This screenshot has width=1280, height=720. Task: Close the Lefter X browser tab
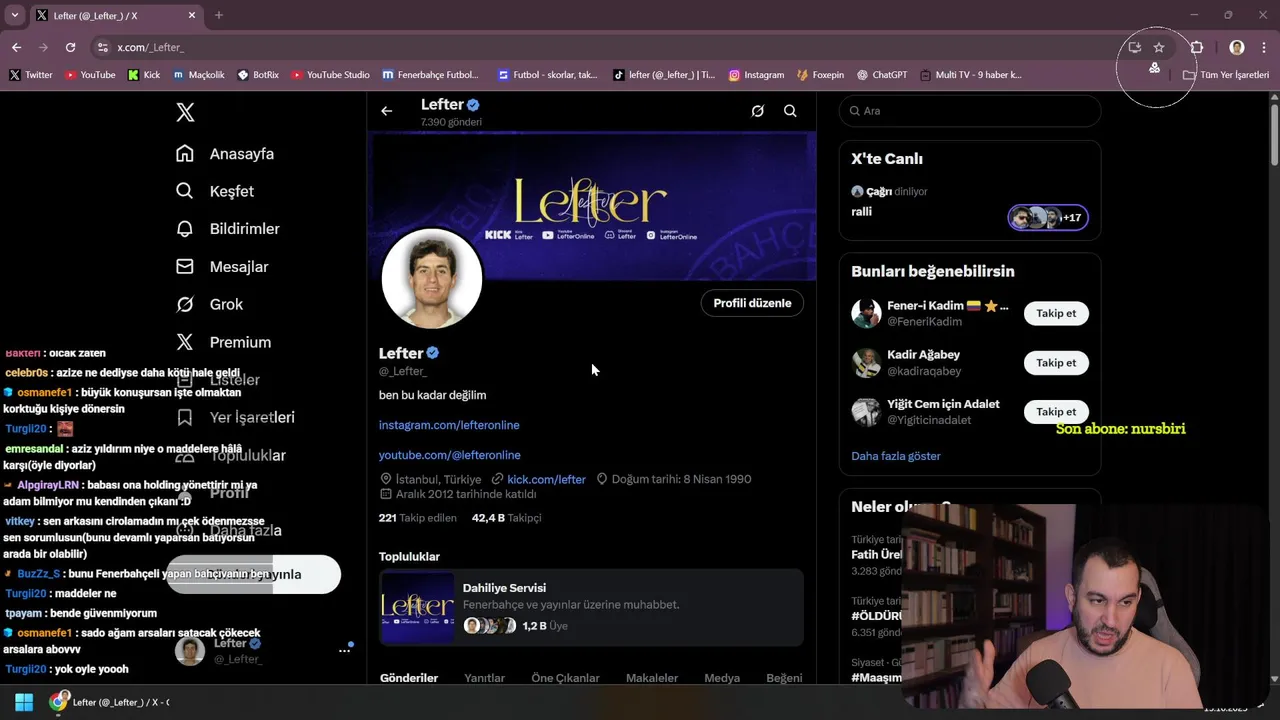(x=190, y=16)
